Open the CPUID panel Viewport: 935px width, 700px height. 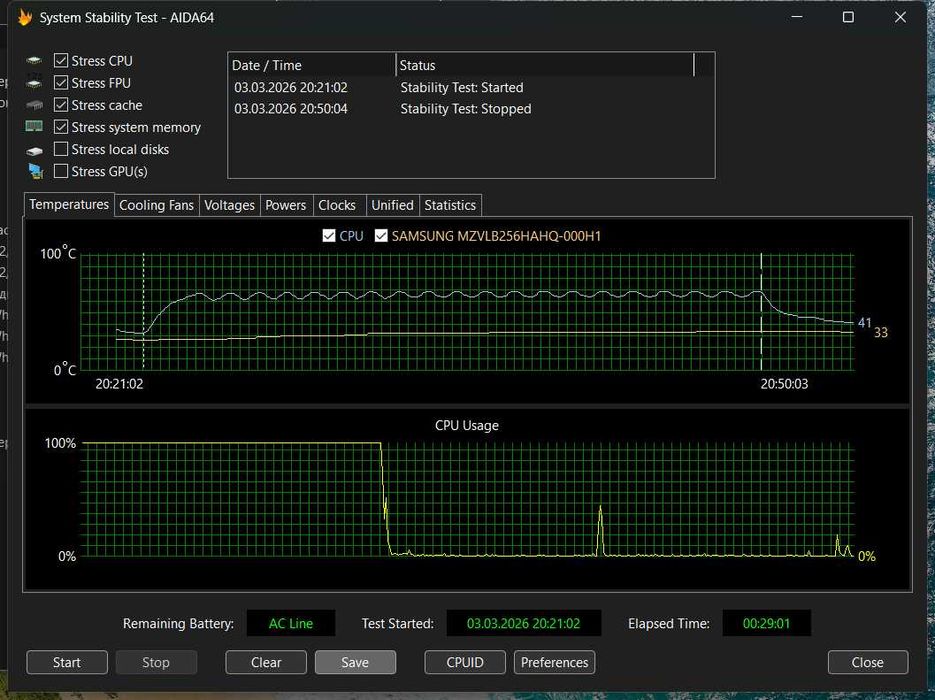[x=464, y=662]
